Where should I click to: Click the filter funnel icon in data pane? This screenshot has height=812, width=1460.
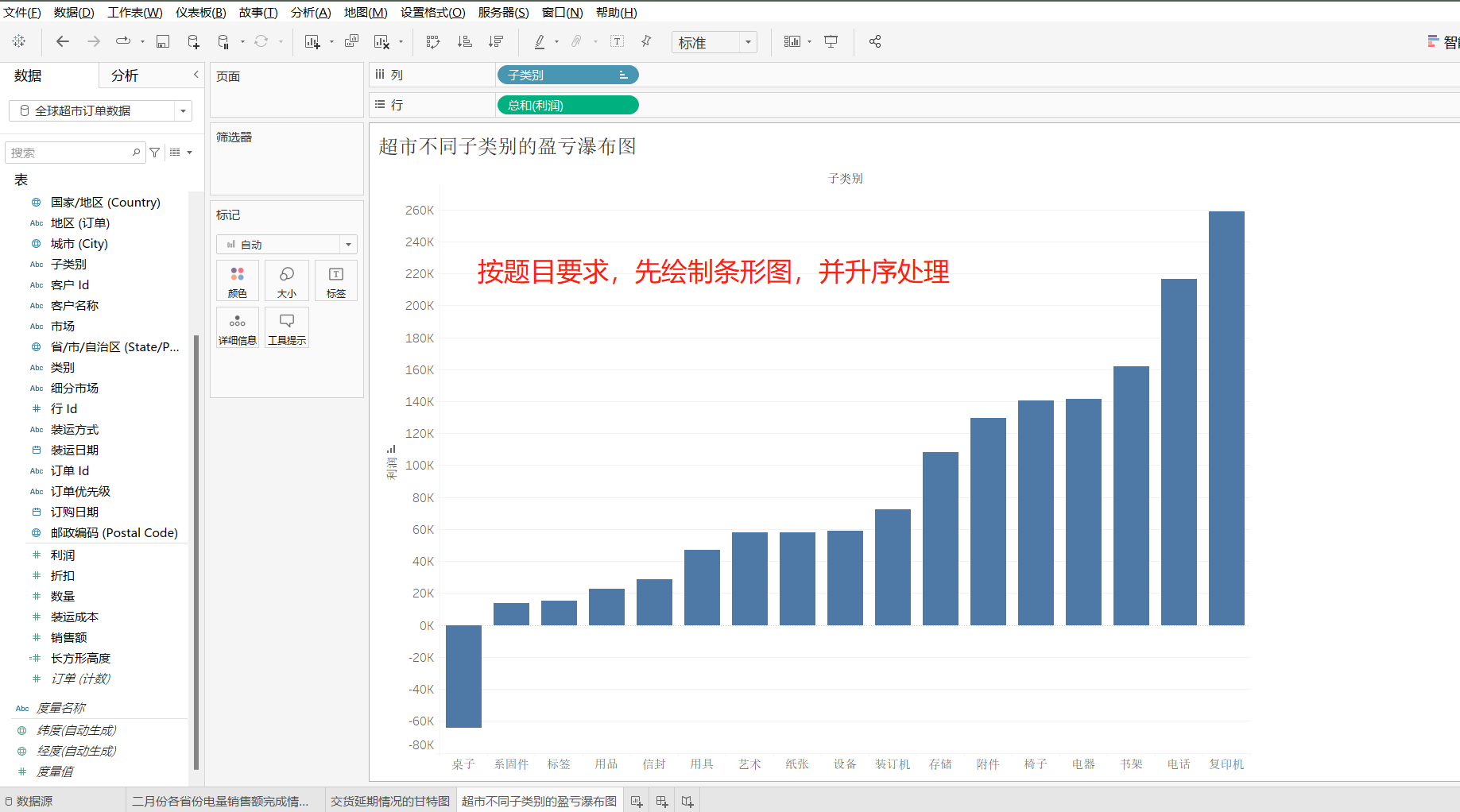155,153
